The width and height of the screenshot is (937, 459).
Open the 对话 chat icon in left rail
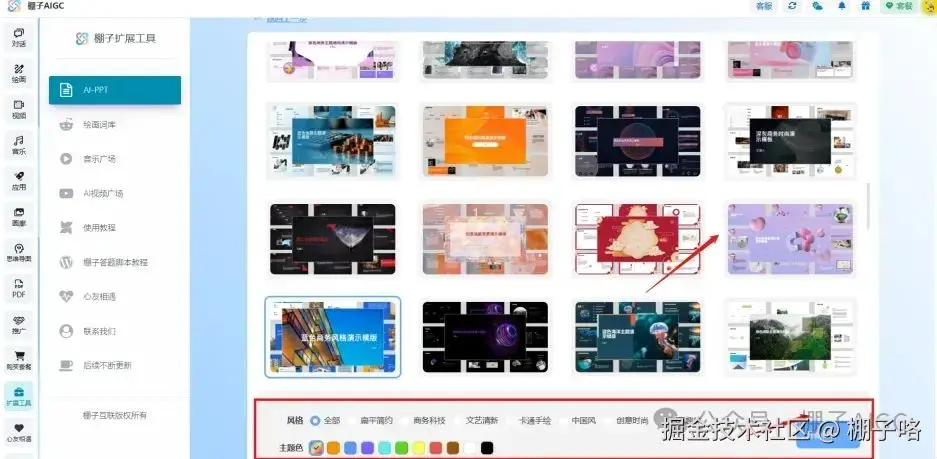pyautogui.click(x=19, y=37)
